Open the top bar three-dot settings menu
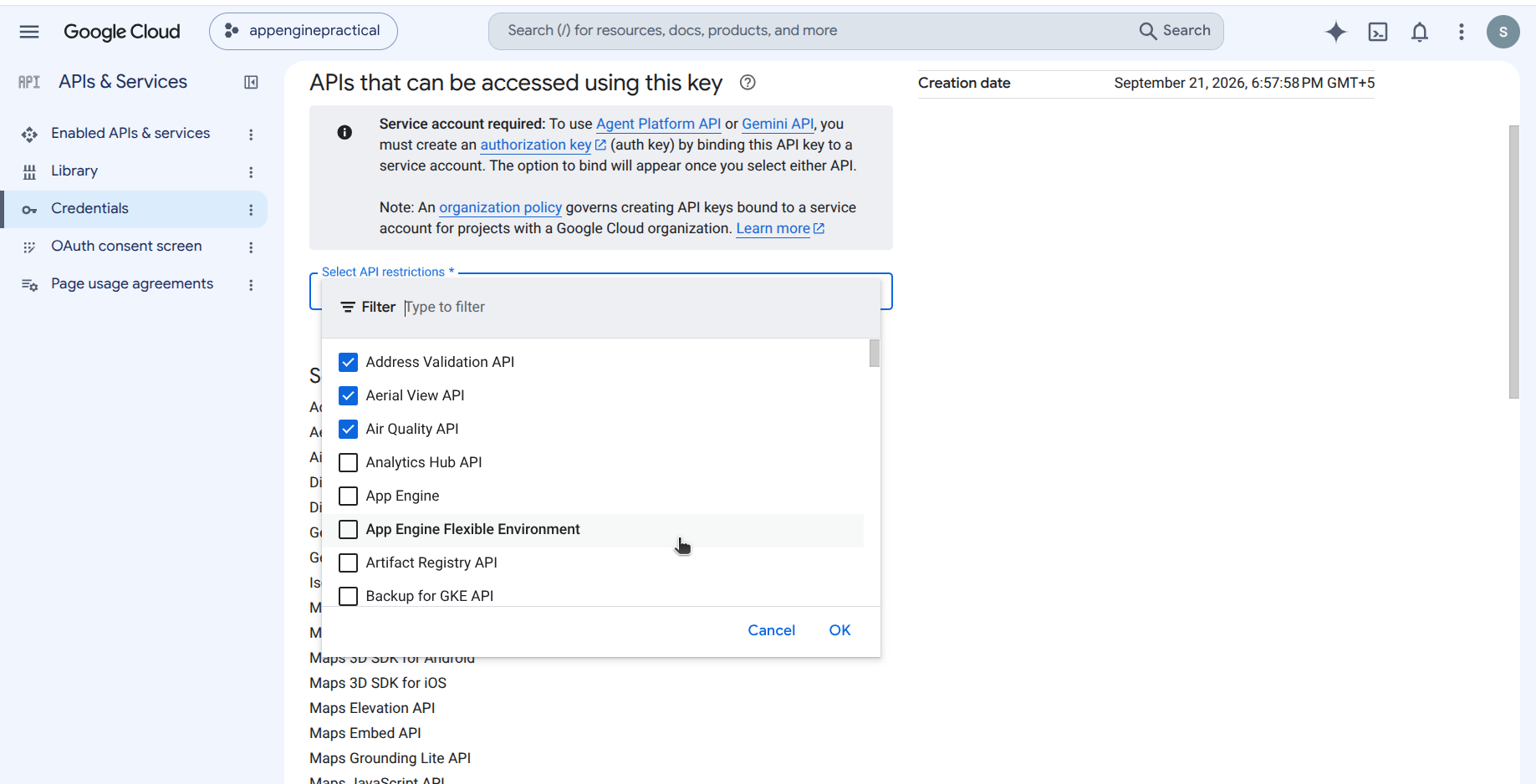This screenshot has width=1536, height=784. coord(1462,32)
